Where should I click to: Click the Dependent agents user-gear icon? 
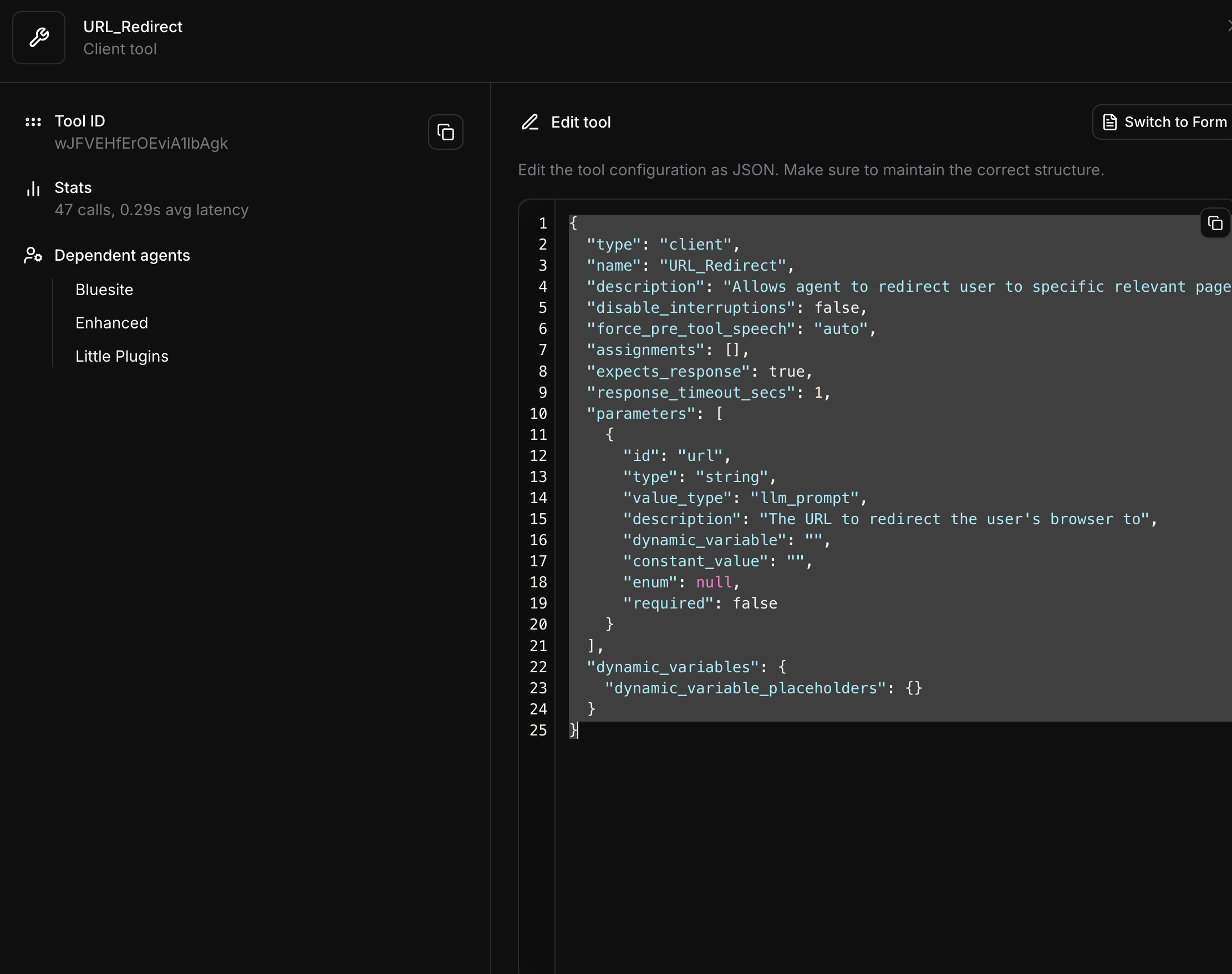coord(33,256)
